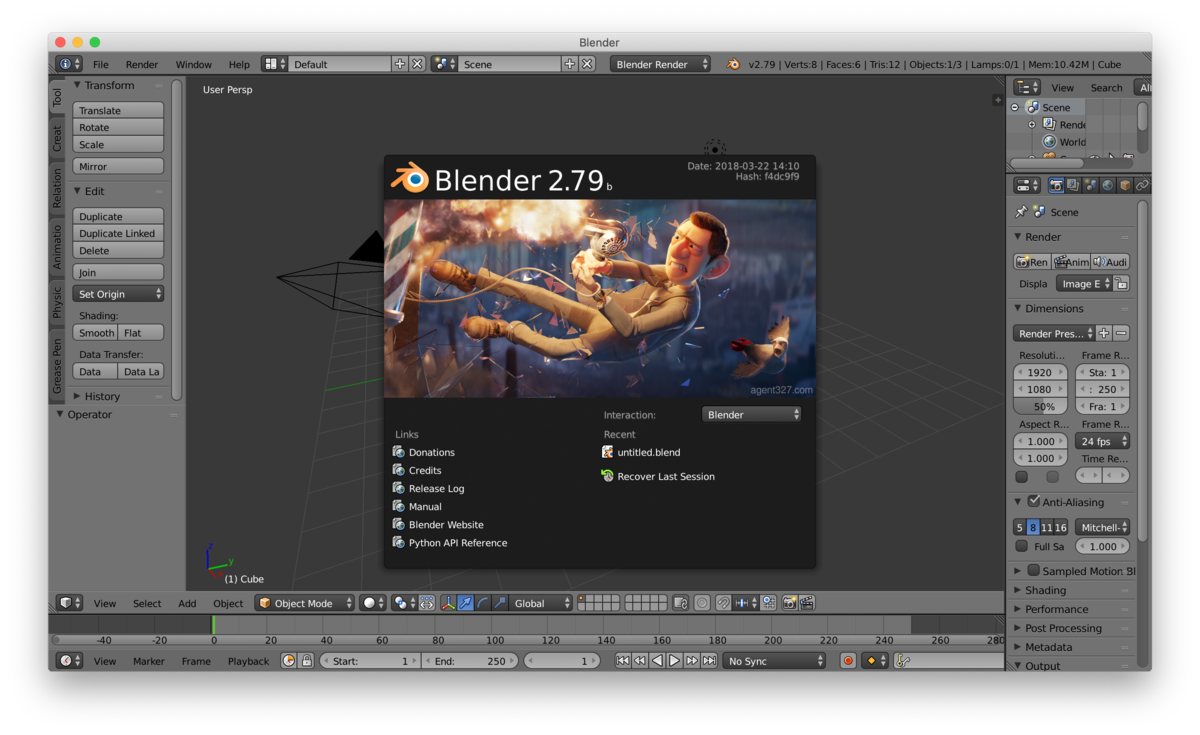Open the Object Mode dropdown

pos(305,603)
